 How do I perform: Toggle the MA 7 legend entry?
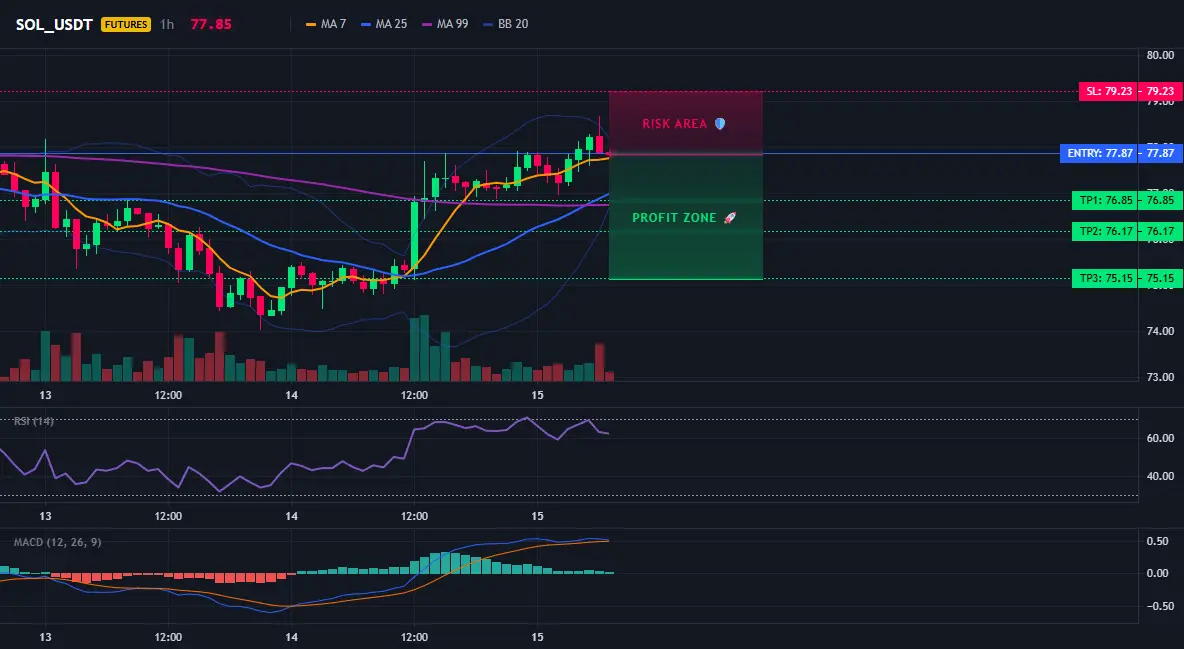pyautogui.click(x=325, y=24)
